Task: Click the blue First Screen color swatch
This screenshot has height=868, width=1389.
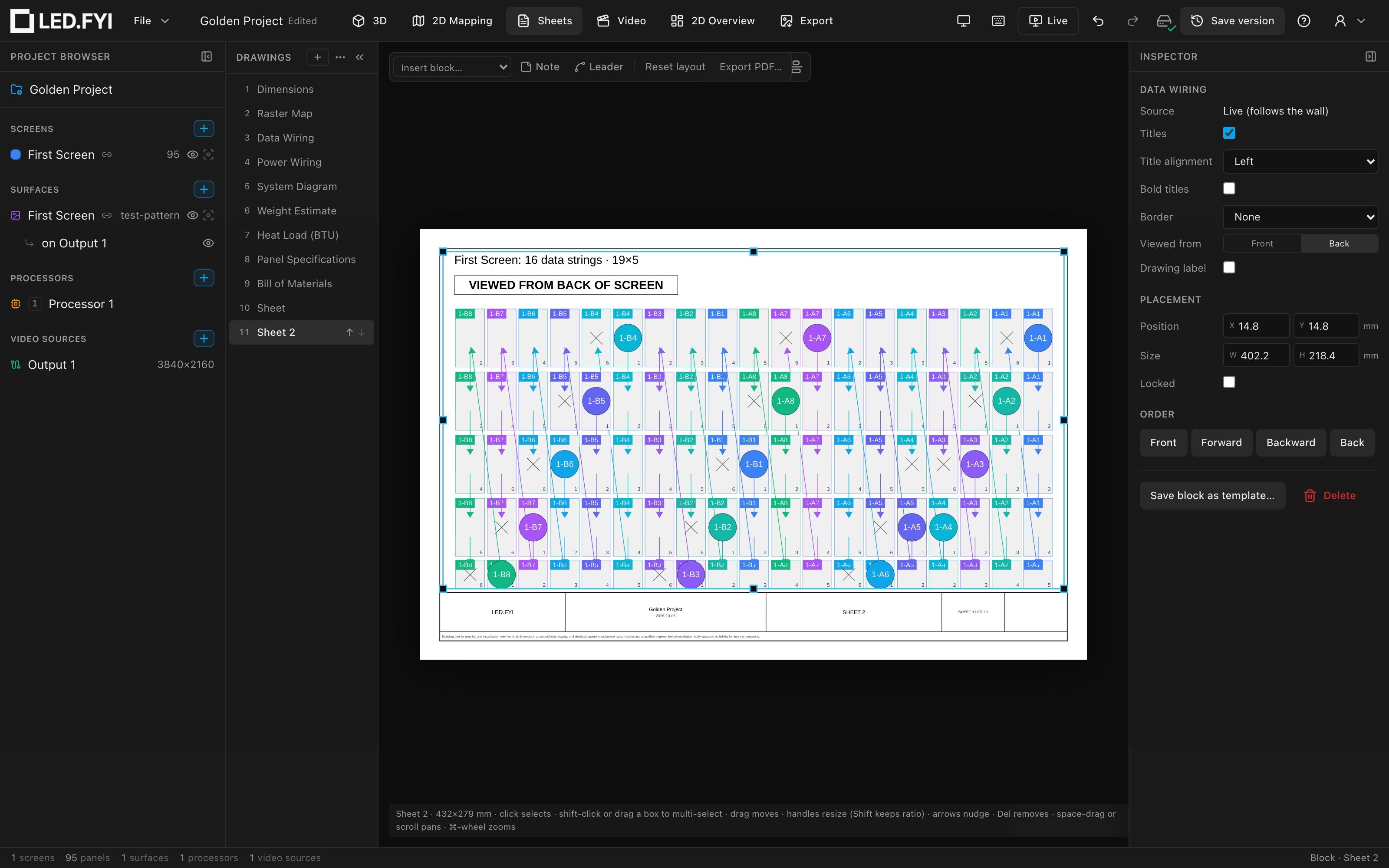Action: pos(16,155)
